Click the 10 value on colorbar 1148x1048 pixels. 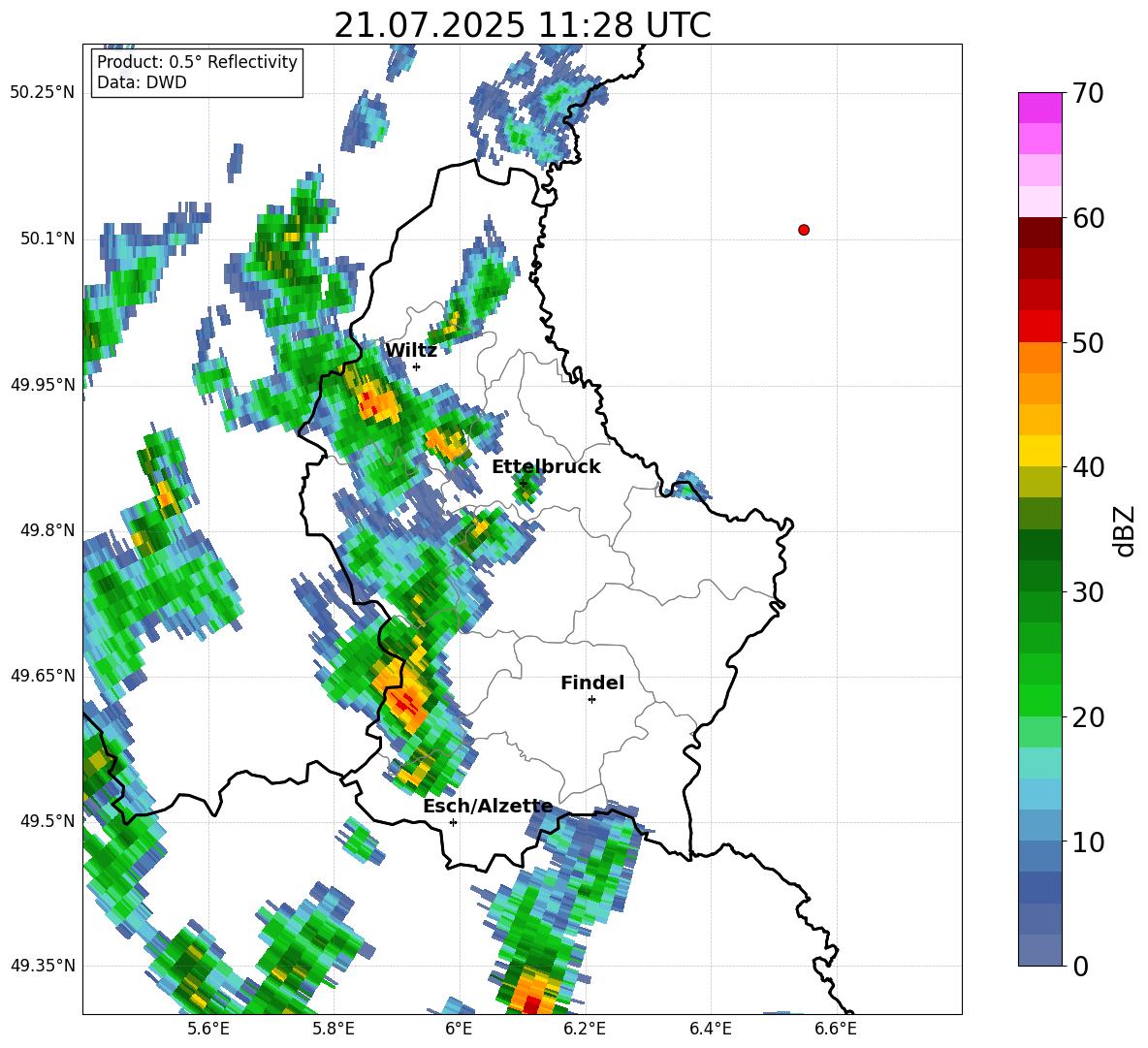1087,842
